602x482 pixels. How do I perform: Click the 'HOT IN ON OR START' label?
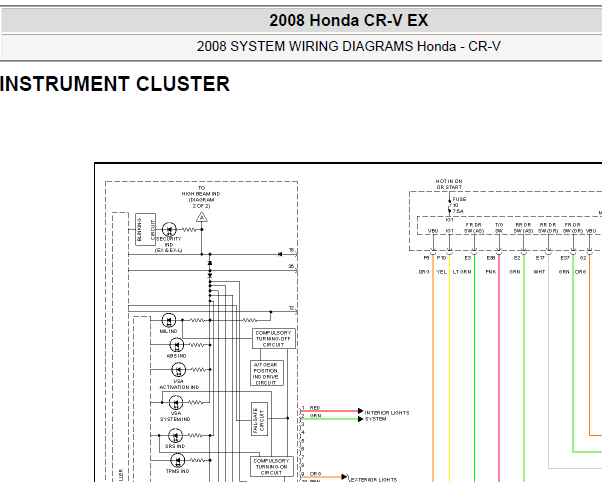tap(449, 184)
